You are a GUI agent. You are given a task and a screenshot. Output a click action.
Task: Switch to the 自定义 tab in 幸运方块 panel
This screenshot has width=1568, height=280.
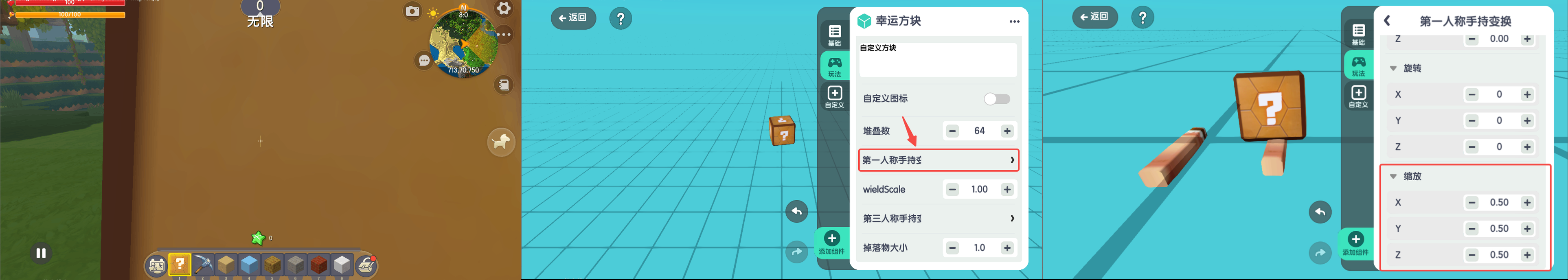tap(835, 97)
